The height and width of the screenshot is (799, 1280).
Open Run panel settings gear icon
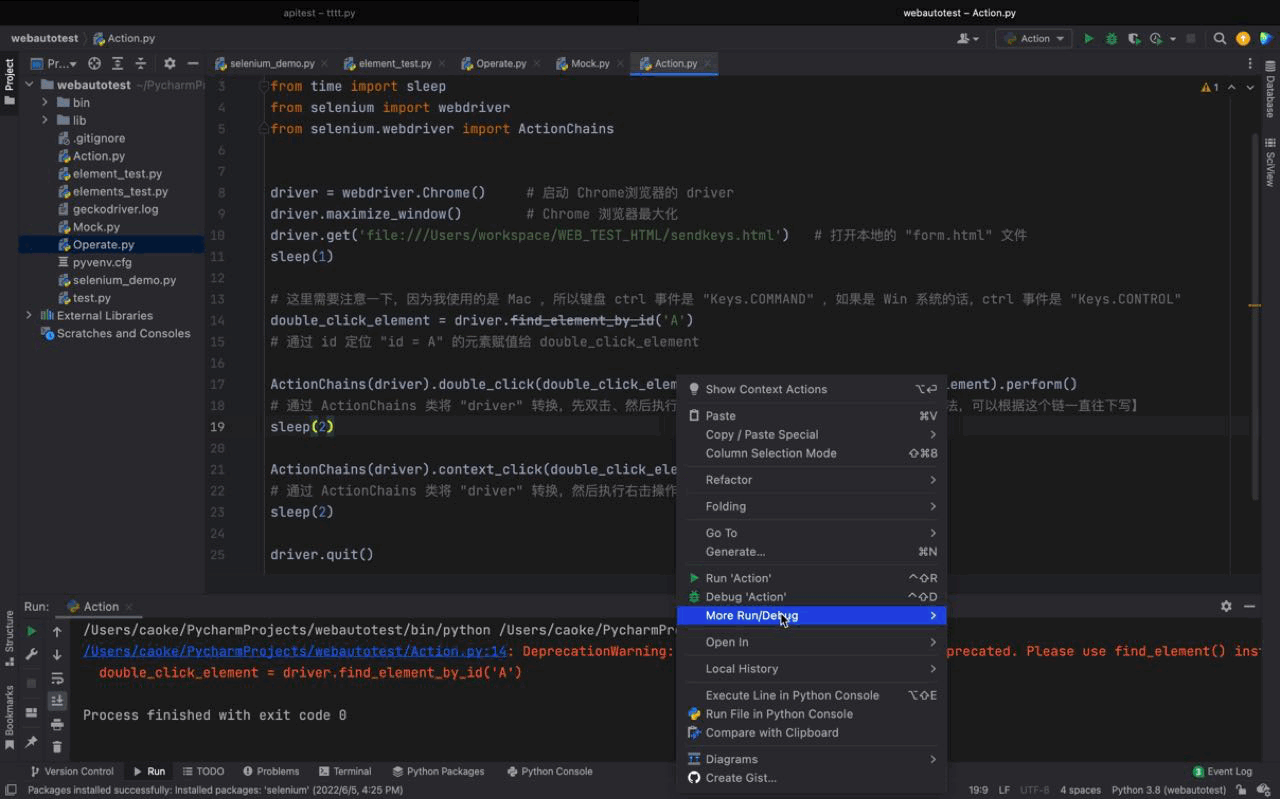[x=1226, y=606]
